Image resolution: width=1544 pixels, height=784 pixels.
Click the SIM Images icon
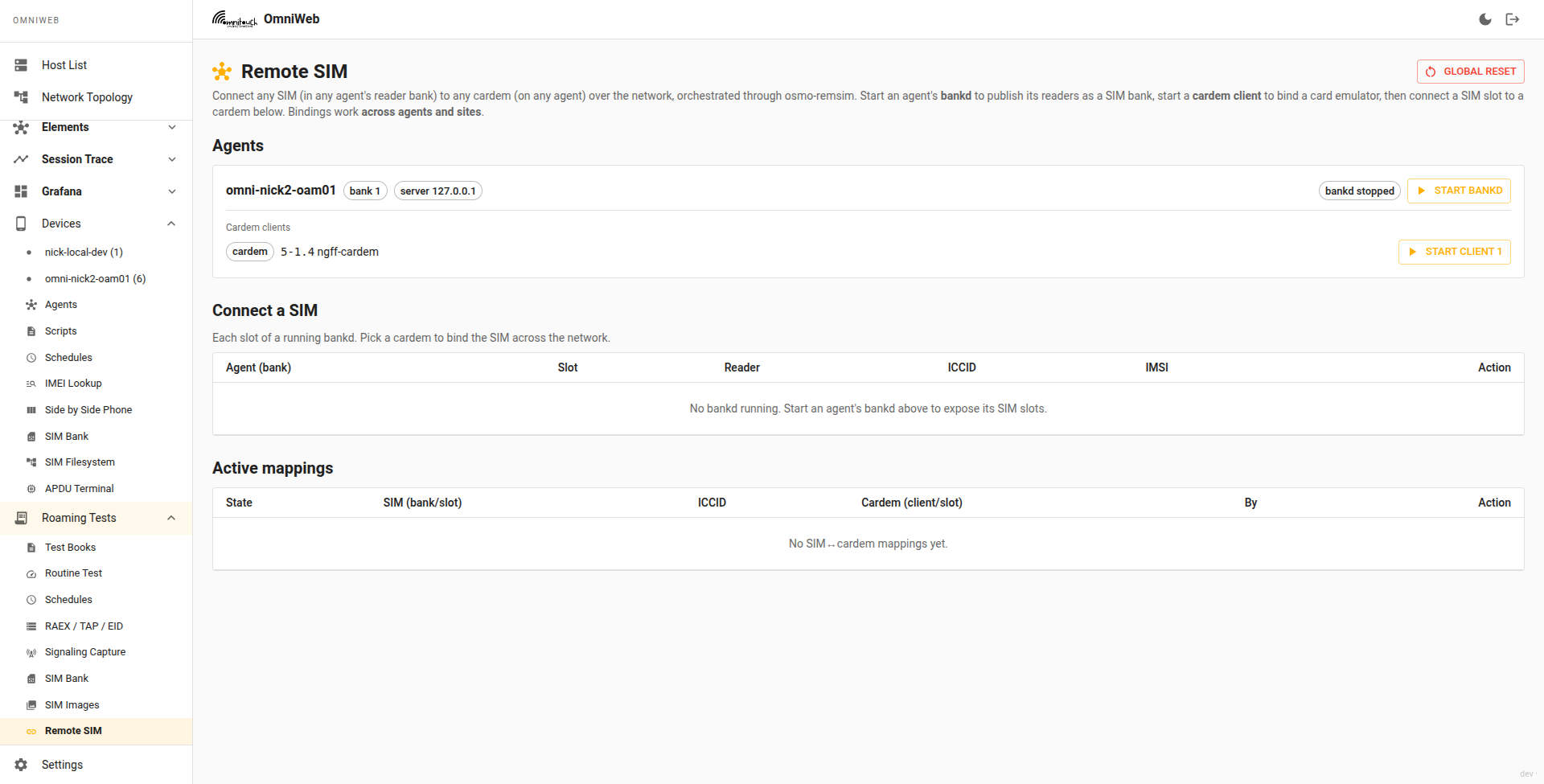(x=31, y=705)
